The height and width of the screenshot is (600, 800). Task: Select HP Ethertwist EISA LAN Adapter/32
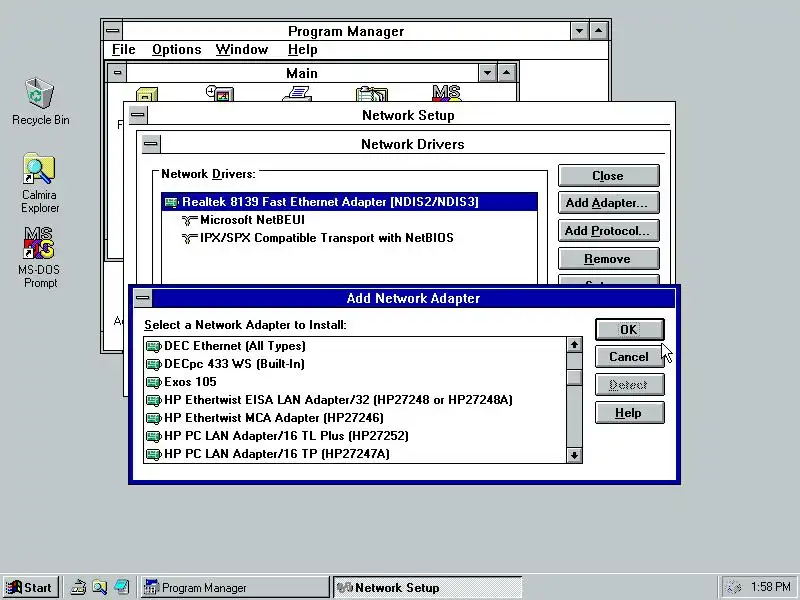click(x=355, y=399)
